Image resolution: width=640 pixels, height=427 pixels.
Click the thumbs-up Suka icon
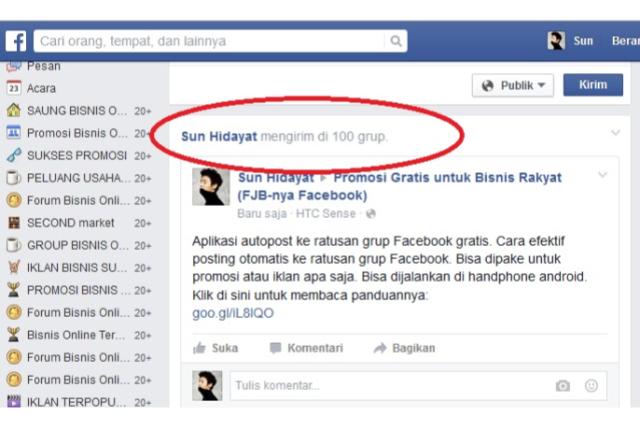(x=199, y=348)
